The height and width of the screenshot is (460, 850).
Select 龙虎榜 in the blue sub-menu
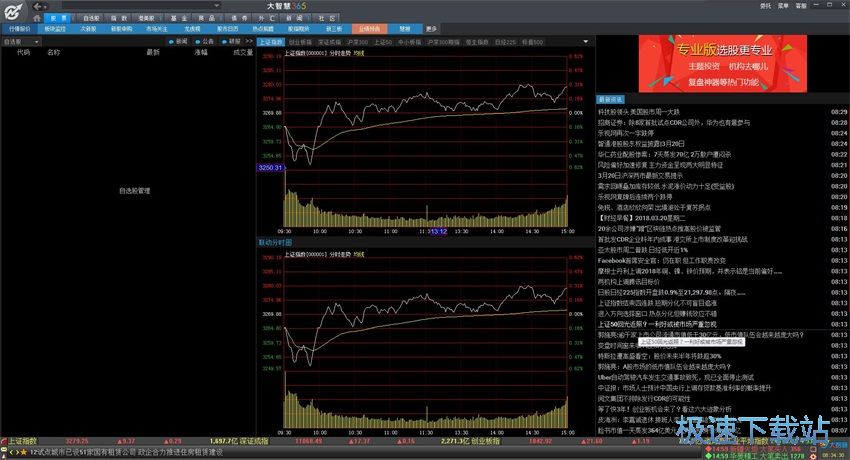pyautogui.click(x=191, y=29)
